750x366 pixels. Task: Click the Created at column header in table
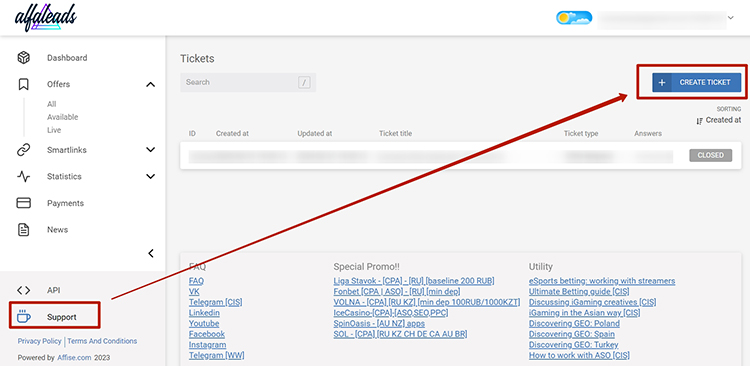tap(232, 133)
